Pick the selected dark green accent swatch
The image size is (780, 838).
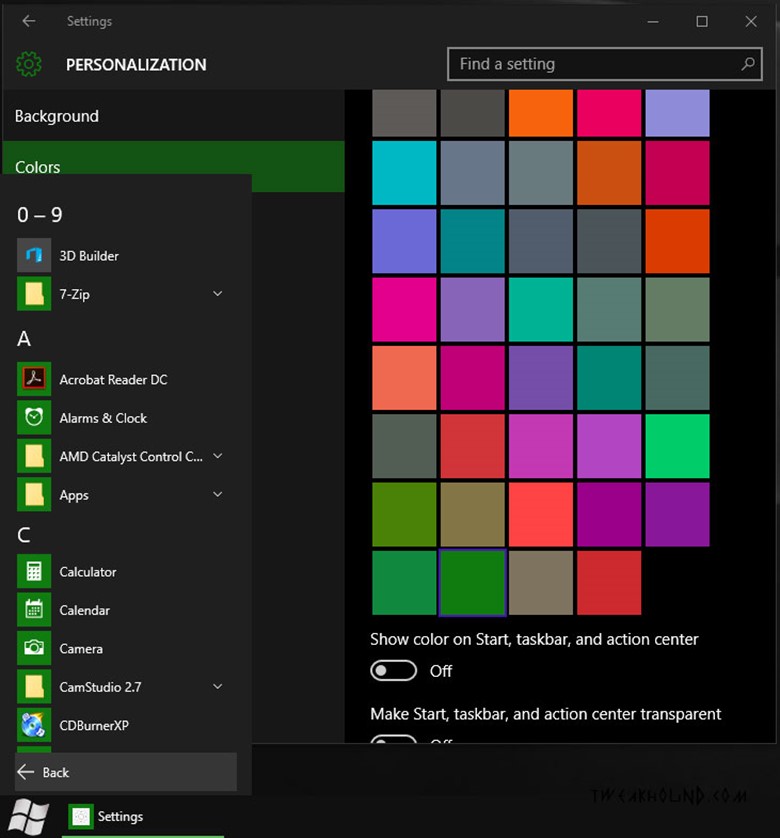[x=473, y=583]
